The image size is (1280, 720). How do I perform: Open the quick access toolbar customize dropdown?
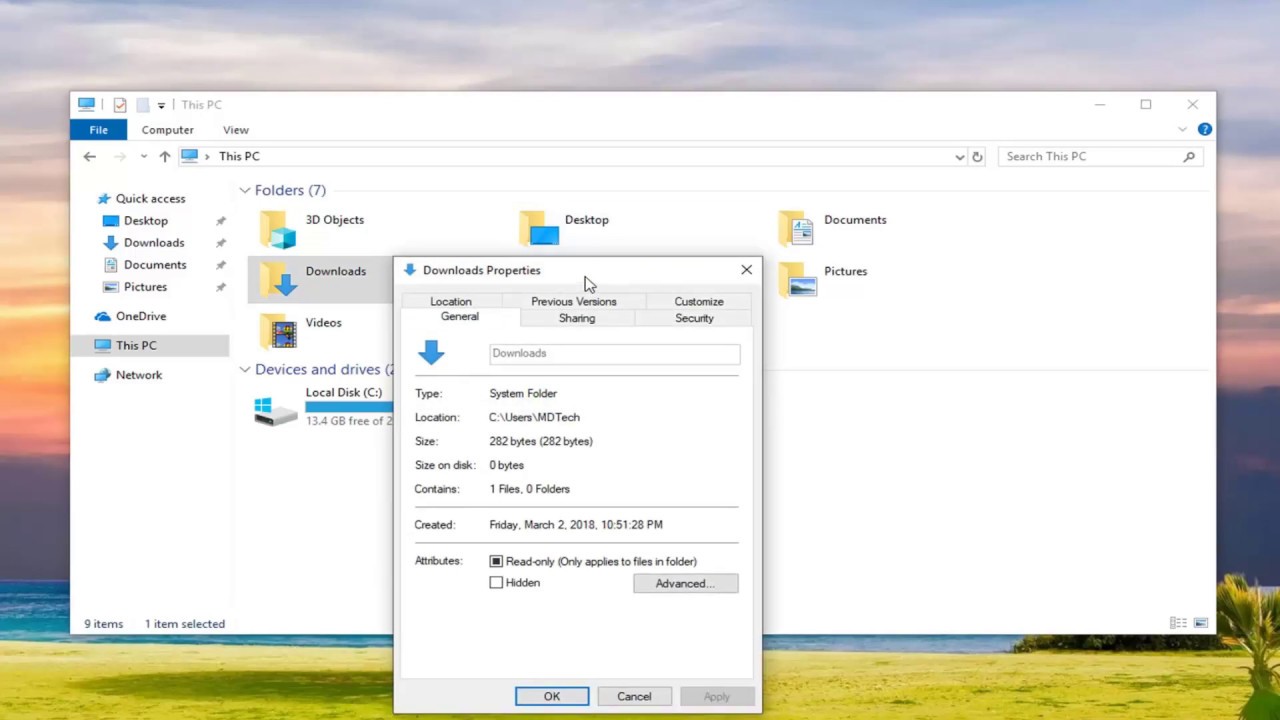click(161, 104)
